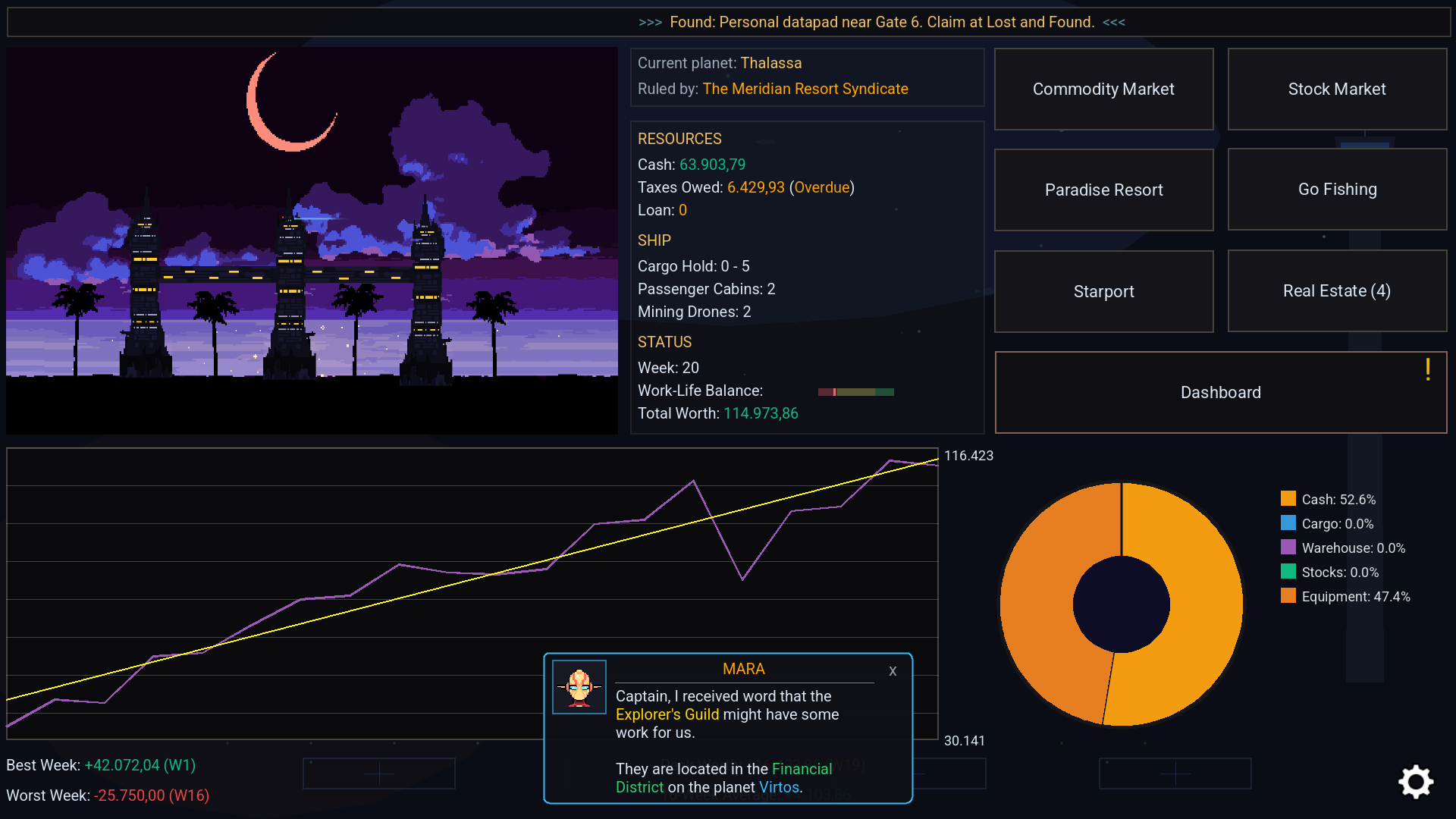Click the Loan: 0 value
1456x819 pixels.
682,210
